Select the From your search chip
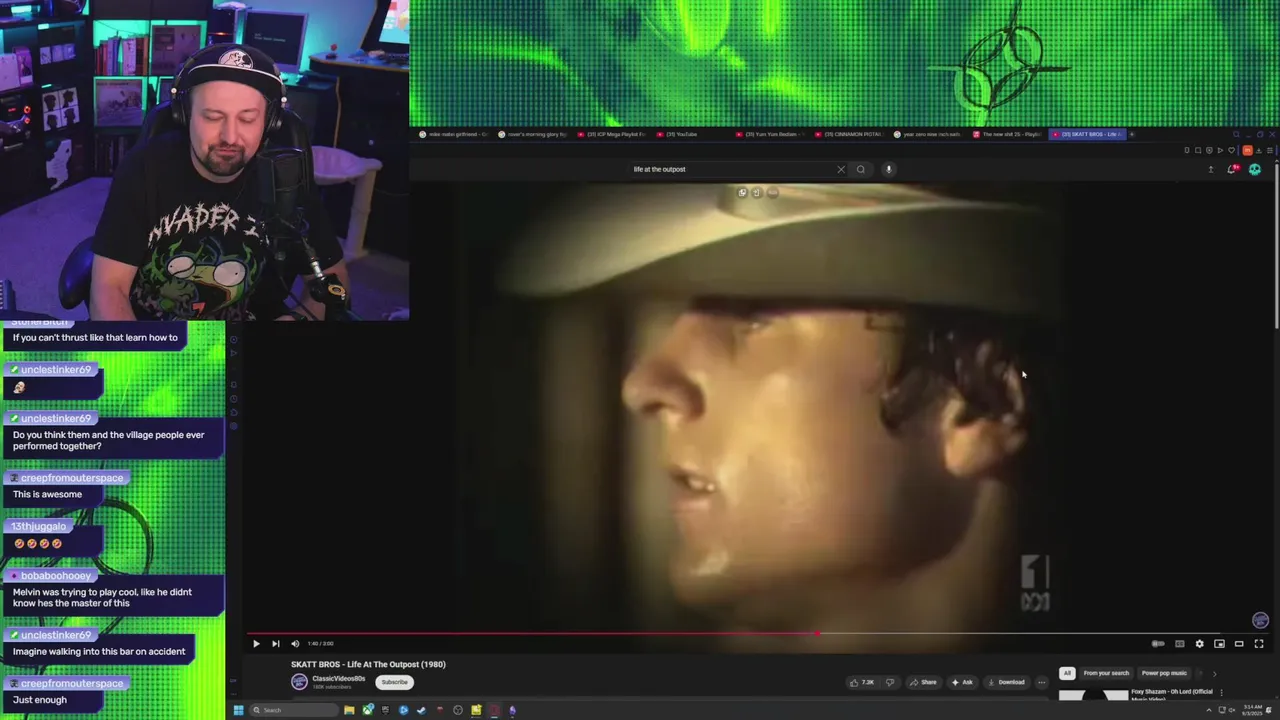This screenshot has height=720, width=1280. tap(1106, 673)
